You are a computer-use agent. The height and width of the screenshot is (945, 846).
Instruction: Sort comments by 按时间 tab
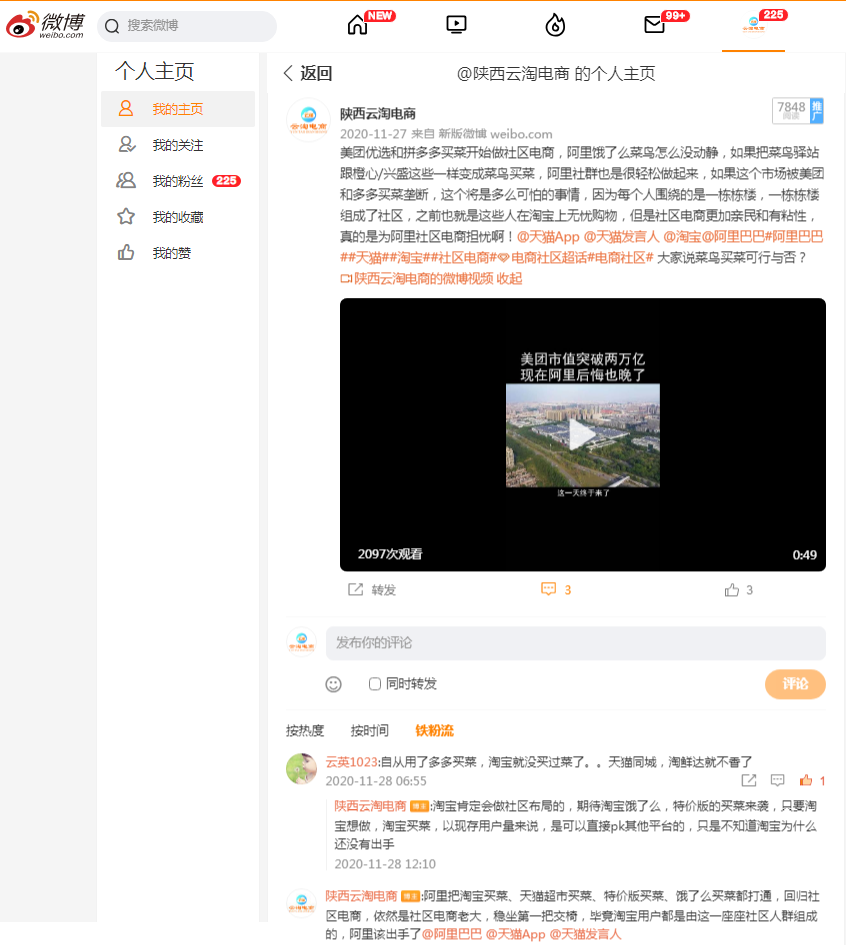tap(369, 730)
